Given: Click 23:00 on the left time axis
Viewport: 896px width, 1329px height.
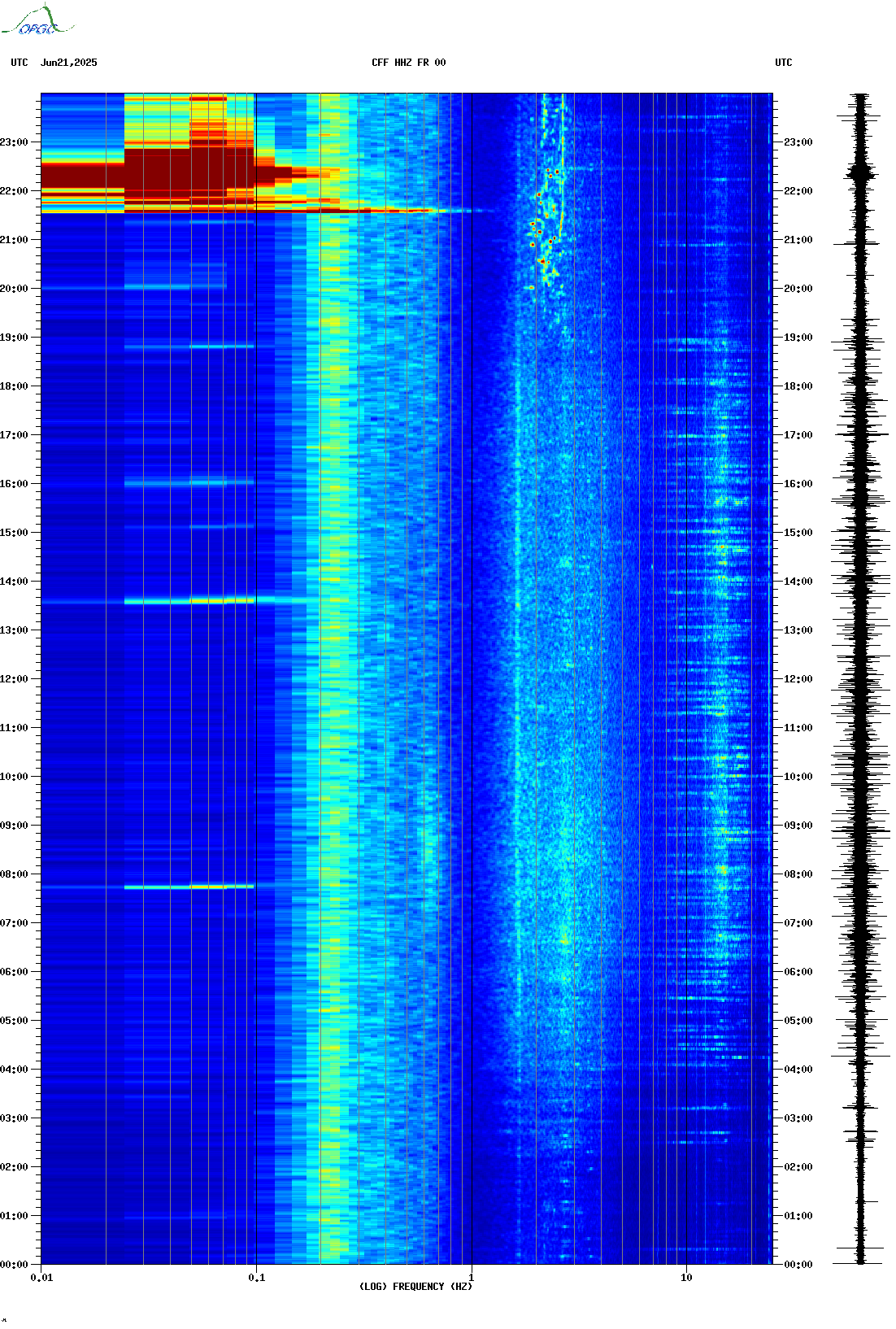Looking at the screenshot, I should [x=14, y=142].
